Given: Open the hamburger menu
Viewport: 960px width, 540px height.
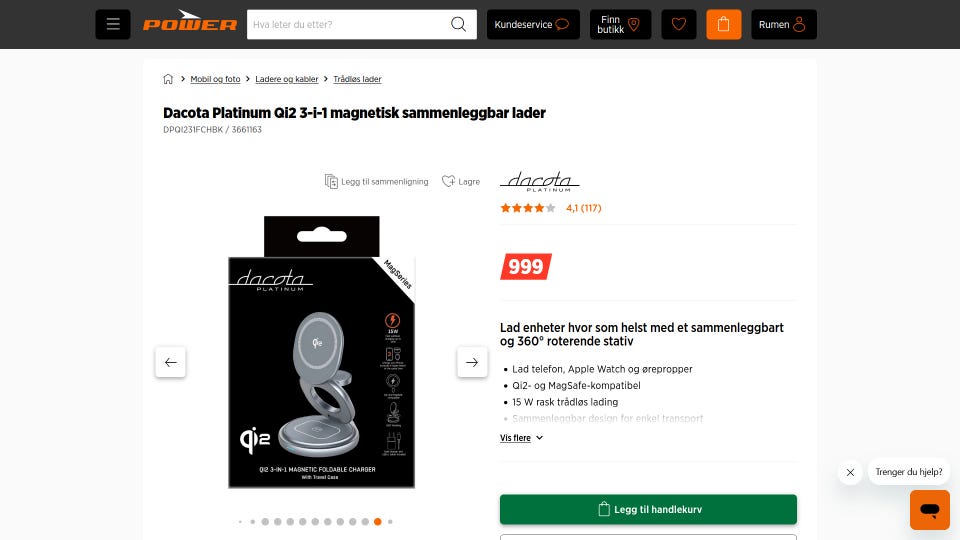Looking at the screenshot, I should (x=113, y=24).
